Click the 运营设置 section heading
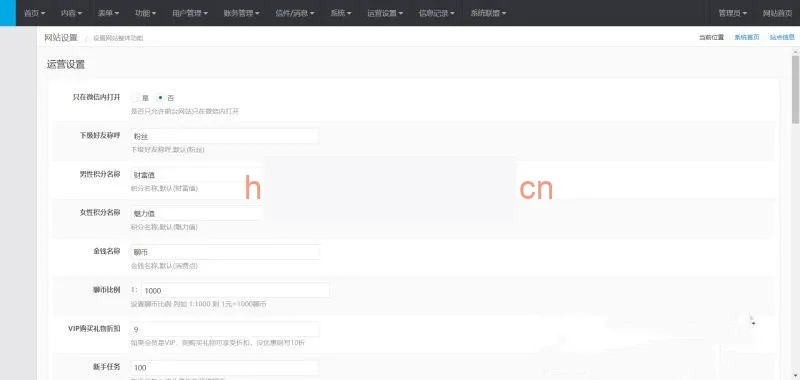Image resolution: width=800 pixels, height=380 pixels. pyautogui.click(x=66, y=65)
